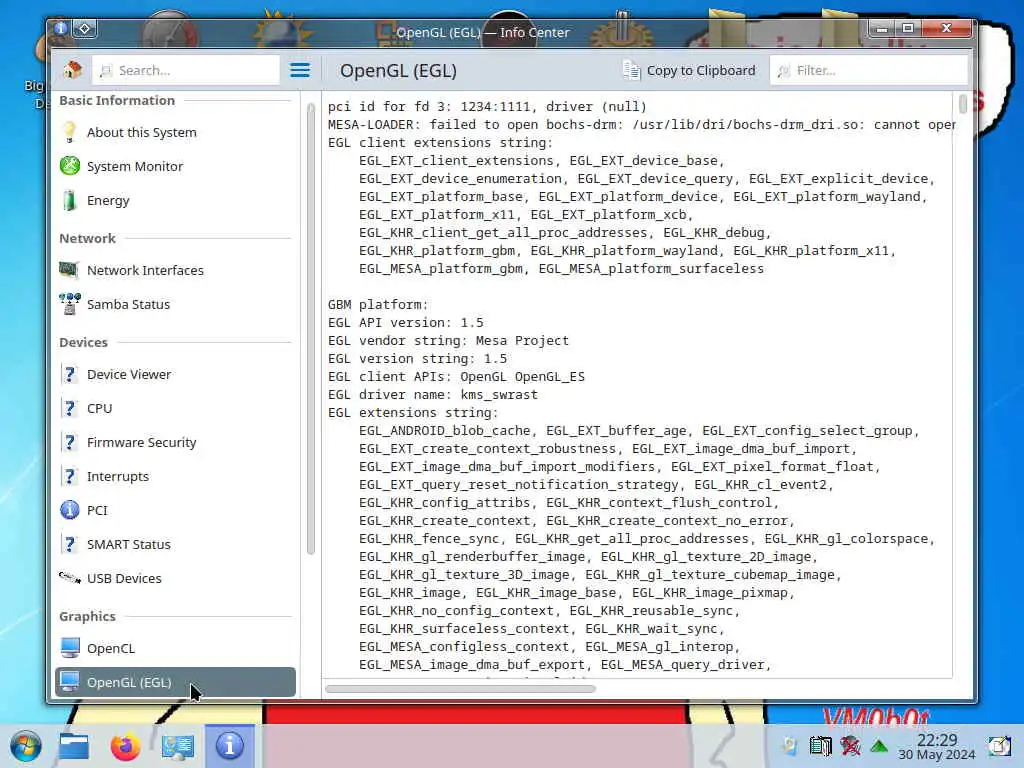Viewport: 1024px width, 768px height.
Task: Open the file manager from taskbar
Action: click(74, 746)
